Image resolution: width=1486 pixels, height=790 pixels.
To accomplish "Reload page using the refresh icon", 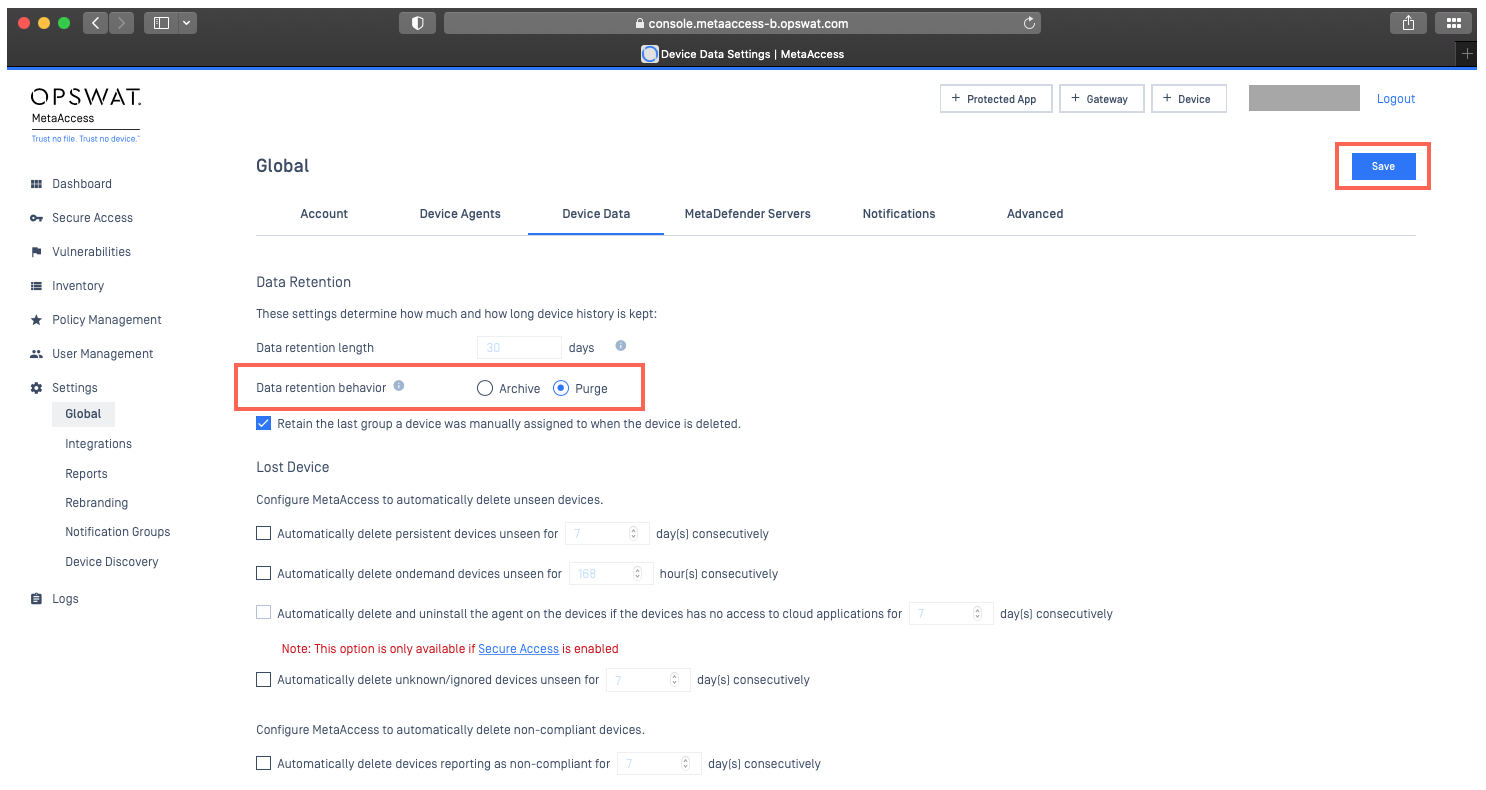I will (x=1029, y=23).
